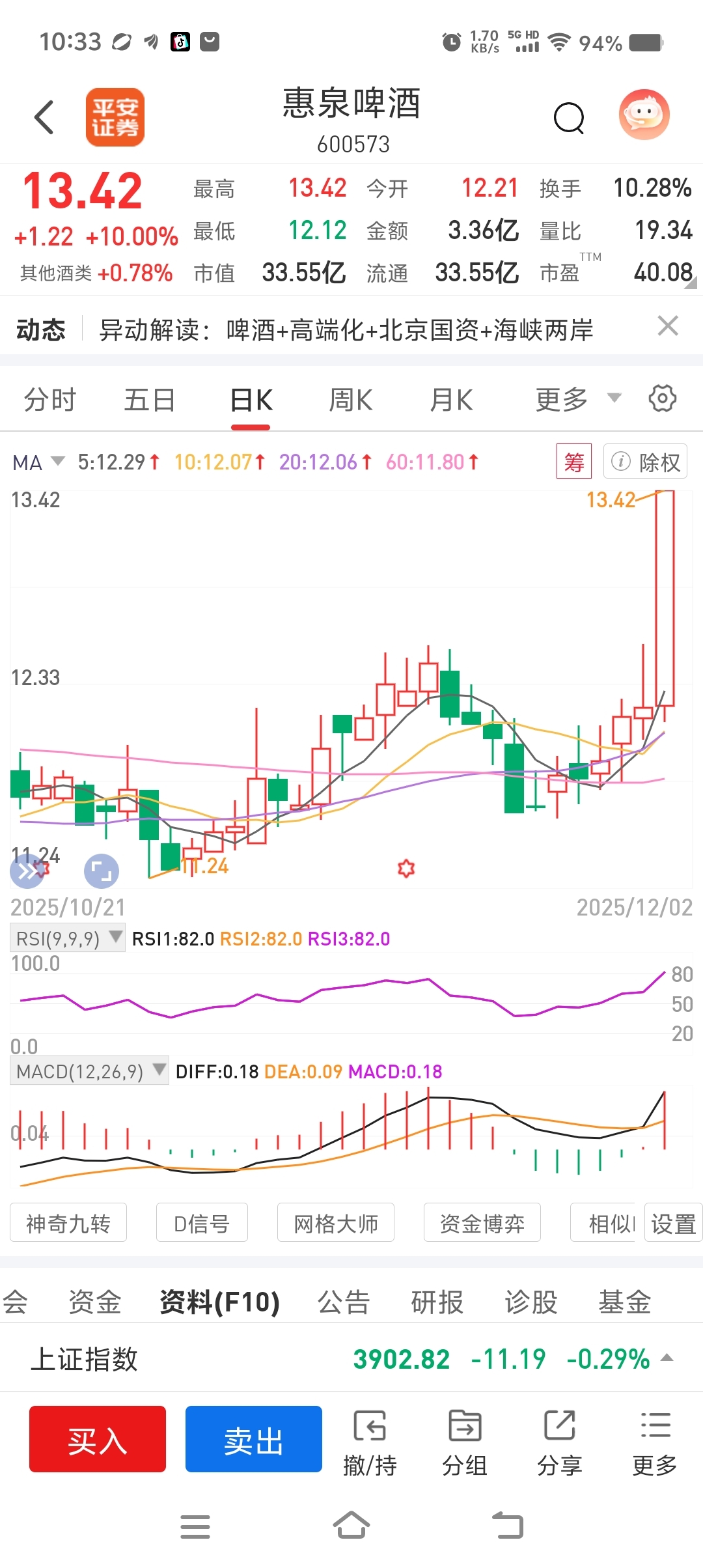Tap the 分享 share icon
703x1568 pixels.
coord(560,1443)
